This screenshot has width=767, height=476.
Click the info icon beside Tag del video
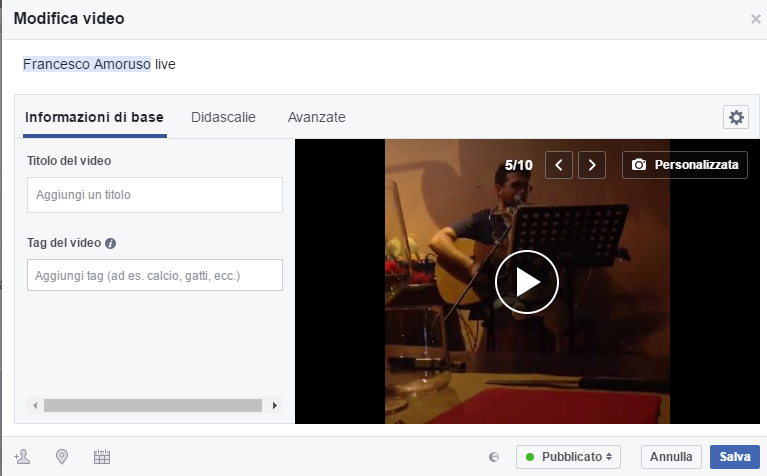111,243
